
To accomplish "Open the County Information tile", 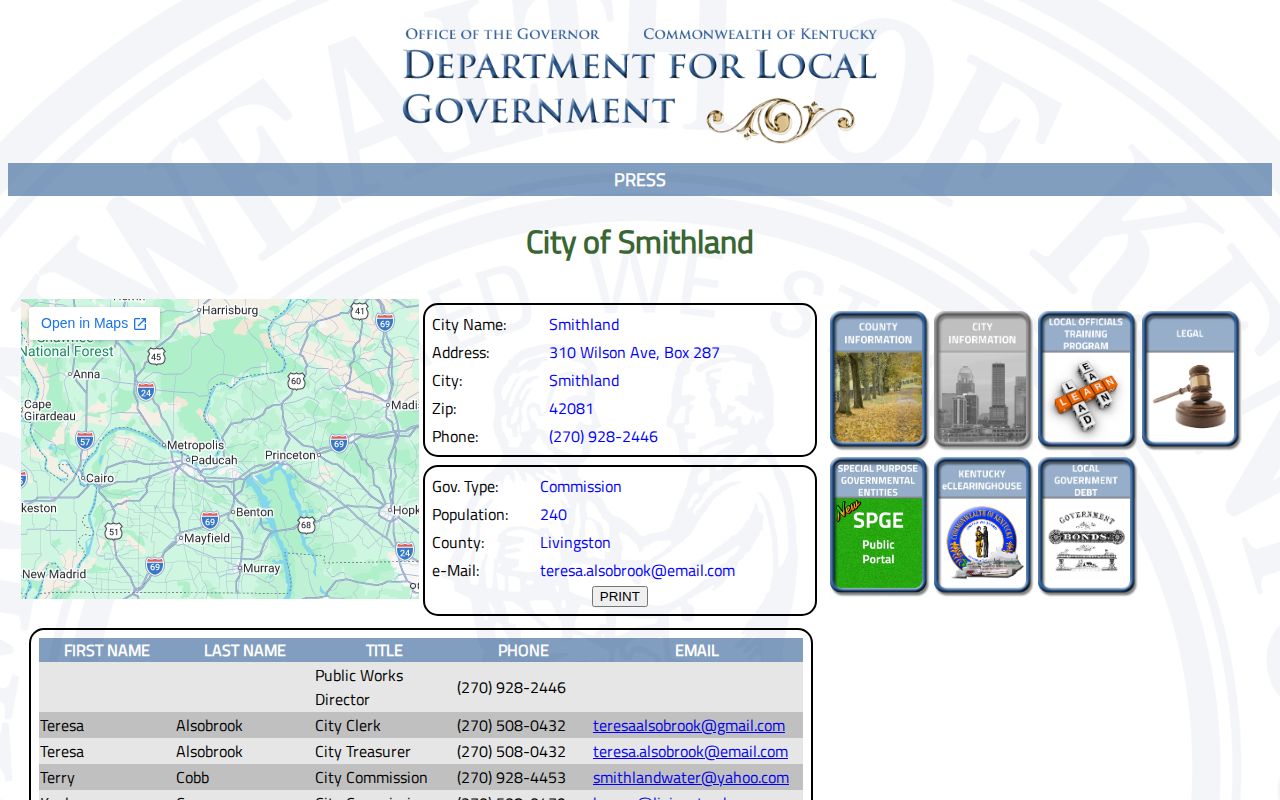I will pos(878,379).
